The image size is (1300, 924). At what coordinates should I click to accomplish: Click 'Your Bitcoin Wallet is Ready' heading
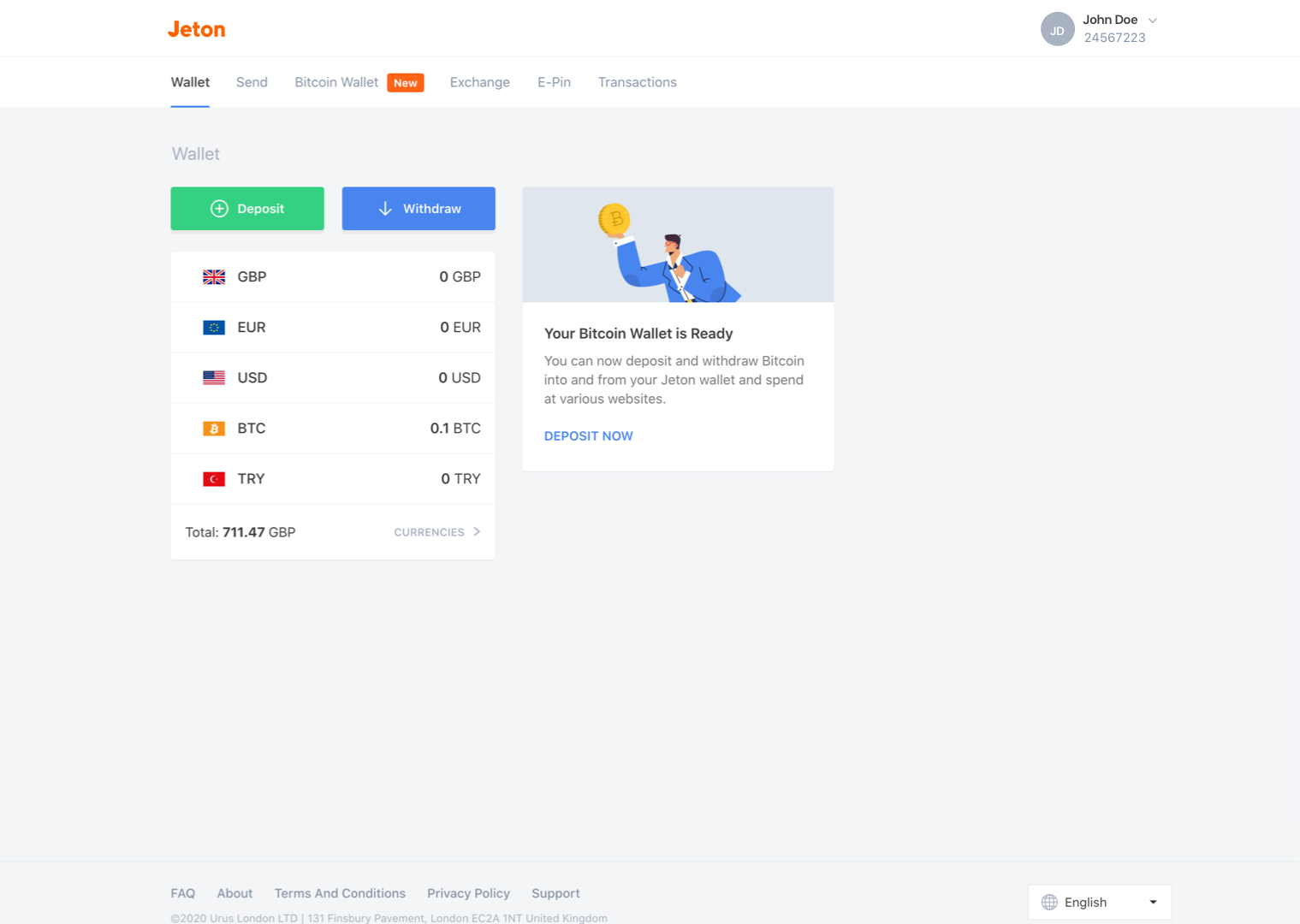pyautogui.click(x=638, y=334)
